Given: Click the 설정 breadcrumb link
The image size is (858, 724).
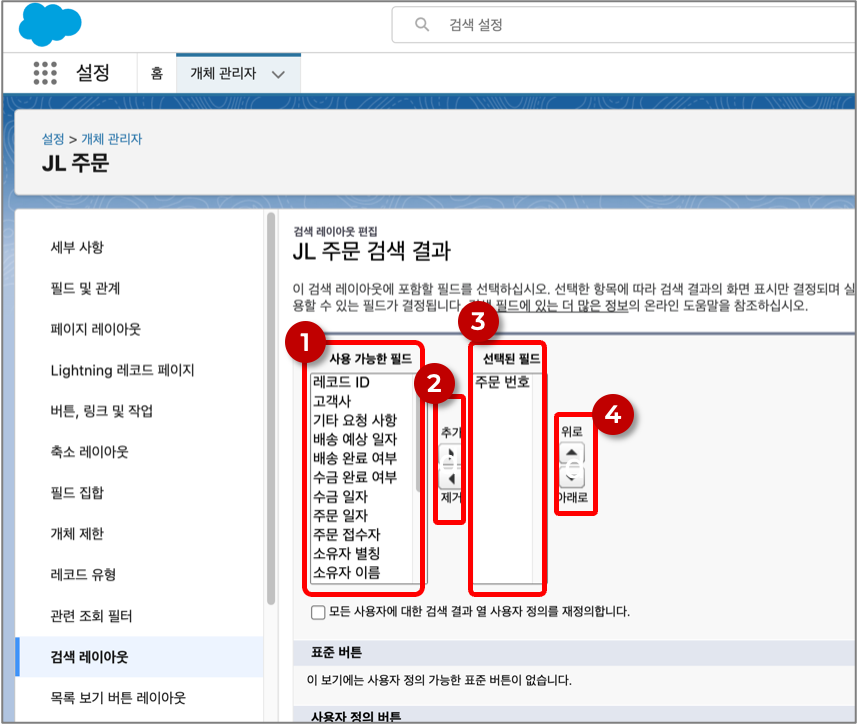Looking at the screenshot, I should [53, 139].
